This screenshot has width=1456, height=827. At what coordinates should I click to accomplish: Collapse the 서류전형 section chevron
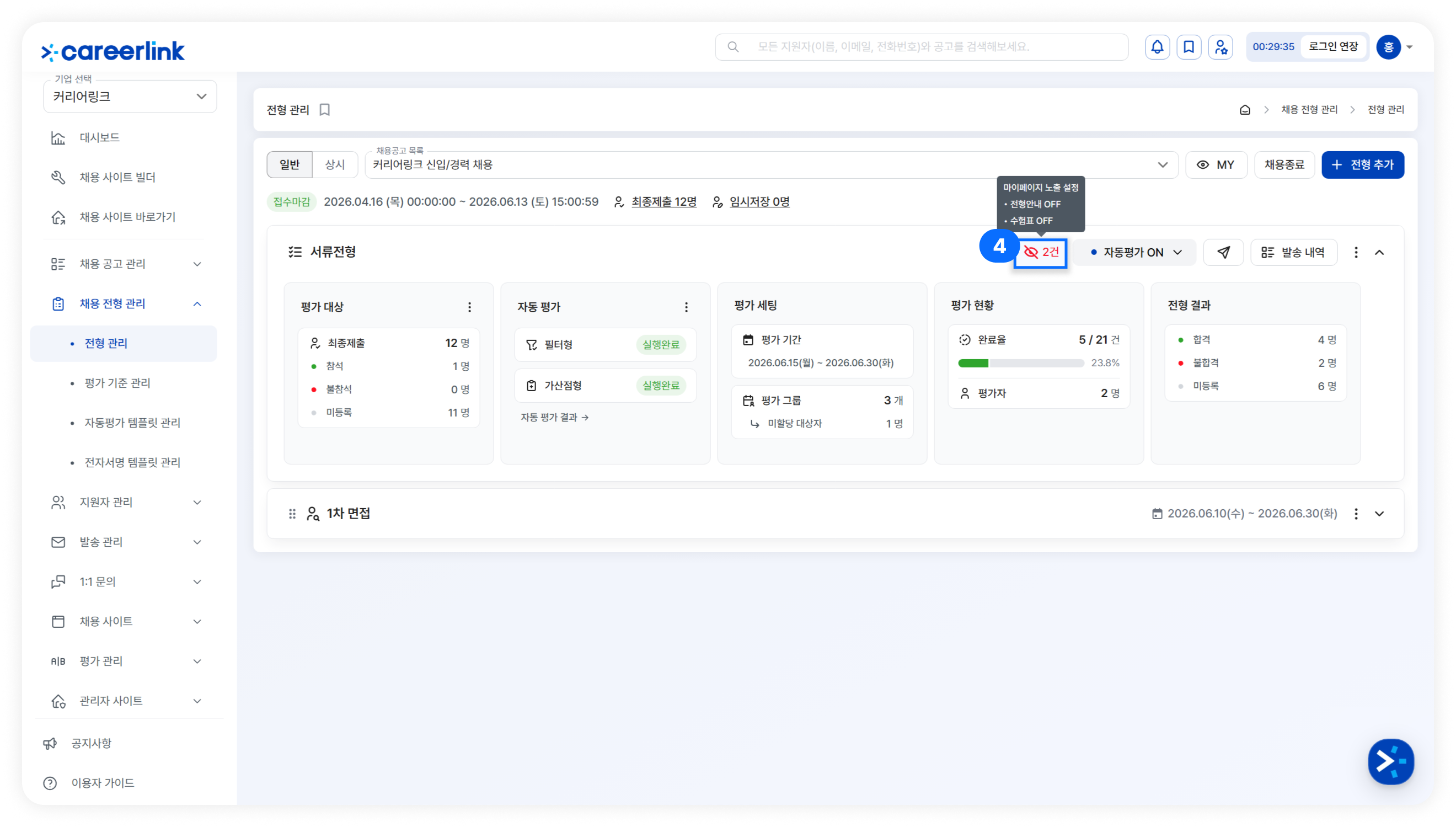click(1379, 252)
